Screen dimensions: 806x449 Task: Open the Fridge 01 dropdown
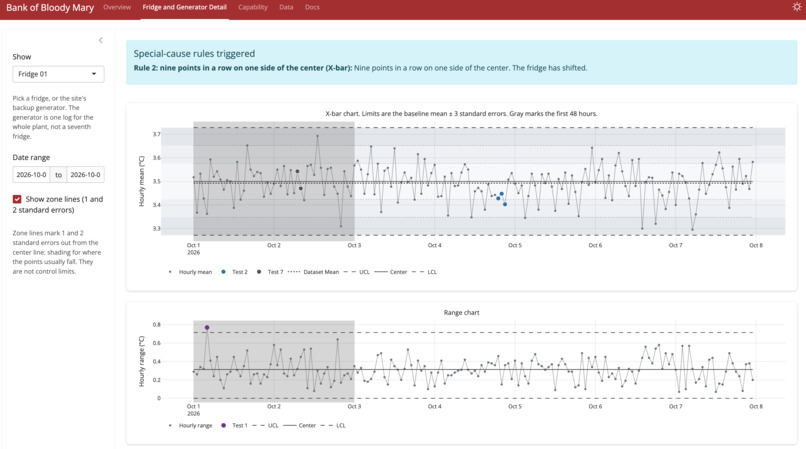[58, 74]
